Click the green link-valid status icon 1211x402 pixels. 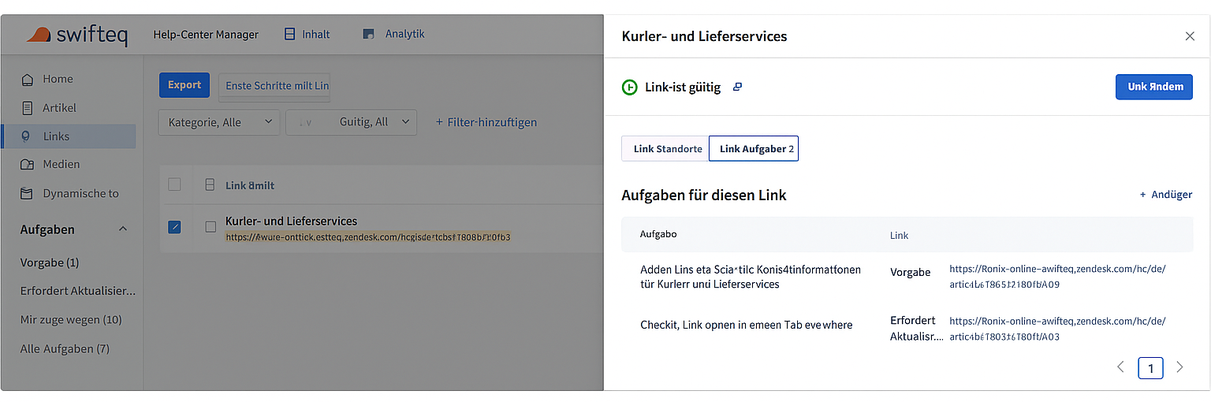click(629, 87)
